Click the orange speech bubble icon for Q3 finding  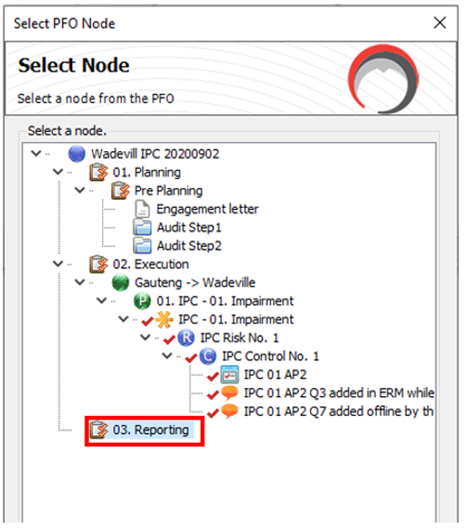pyautogui.click(x=230, y=393)
